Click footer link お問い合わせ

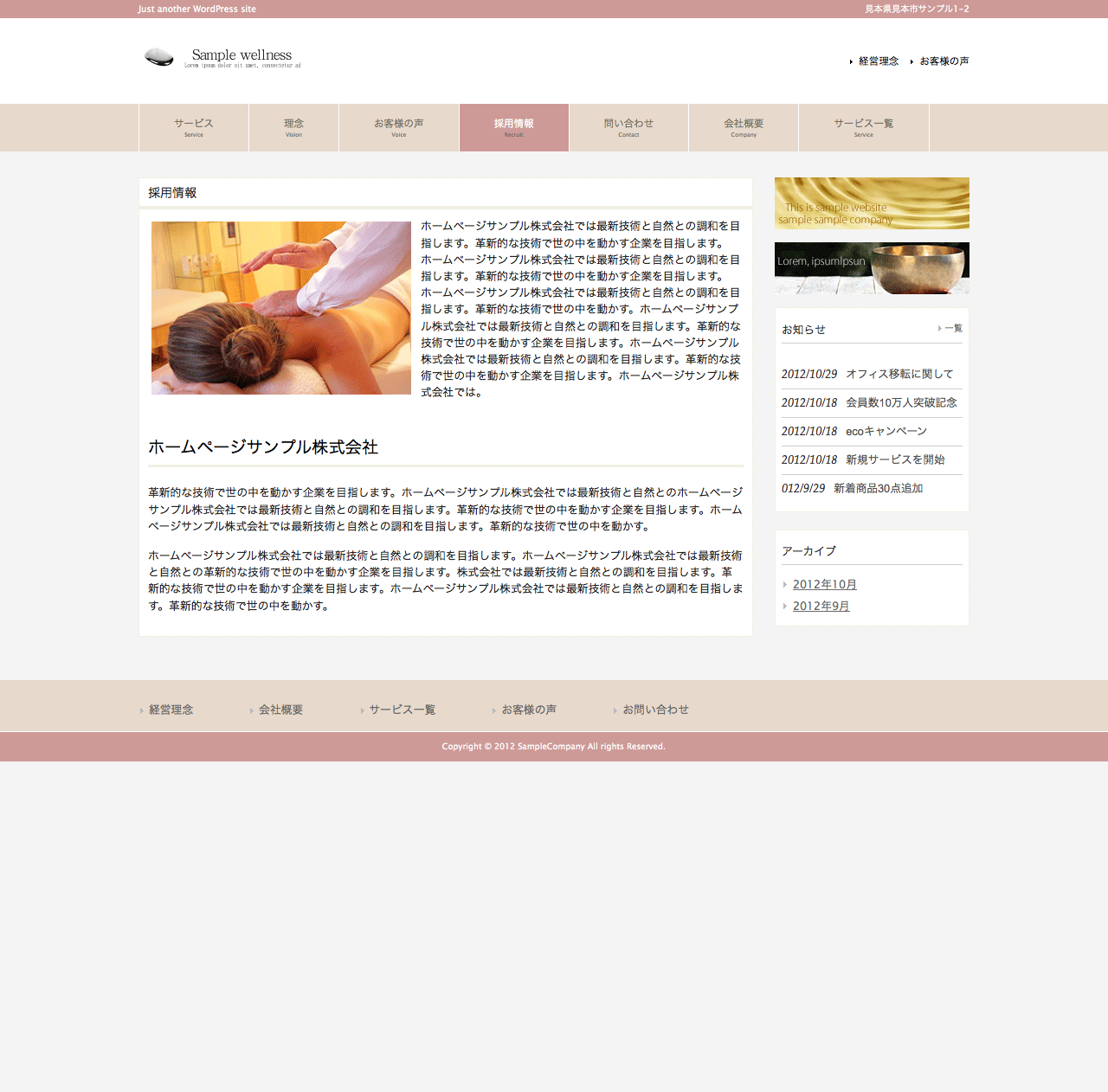(655, 710)
